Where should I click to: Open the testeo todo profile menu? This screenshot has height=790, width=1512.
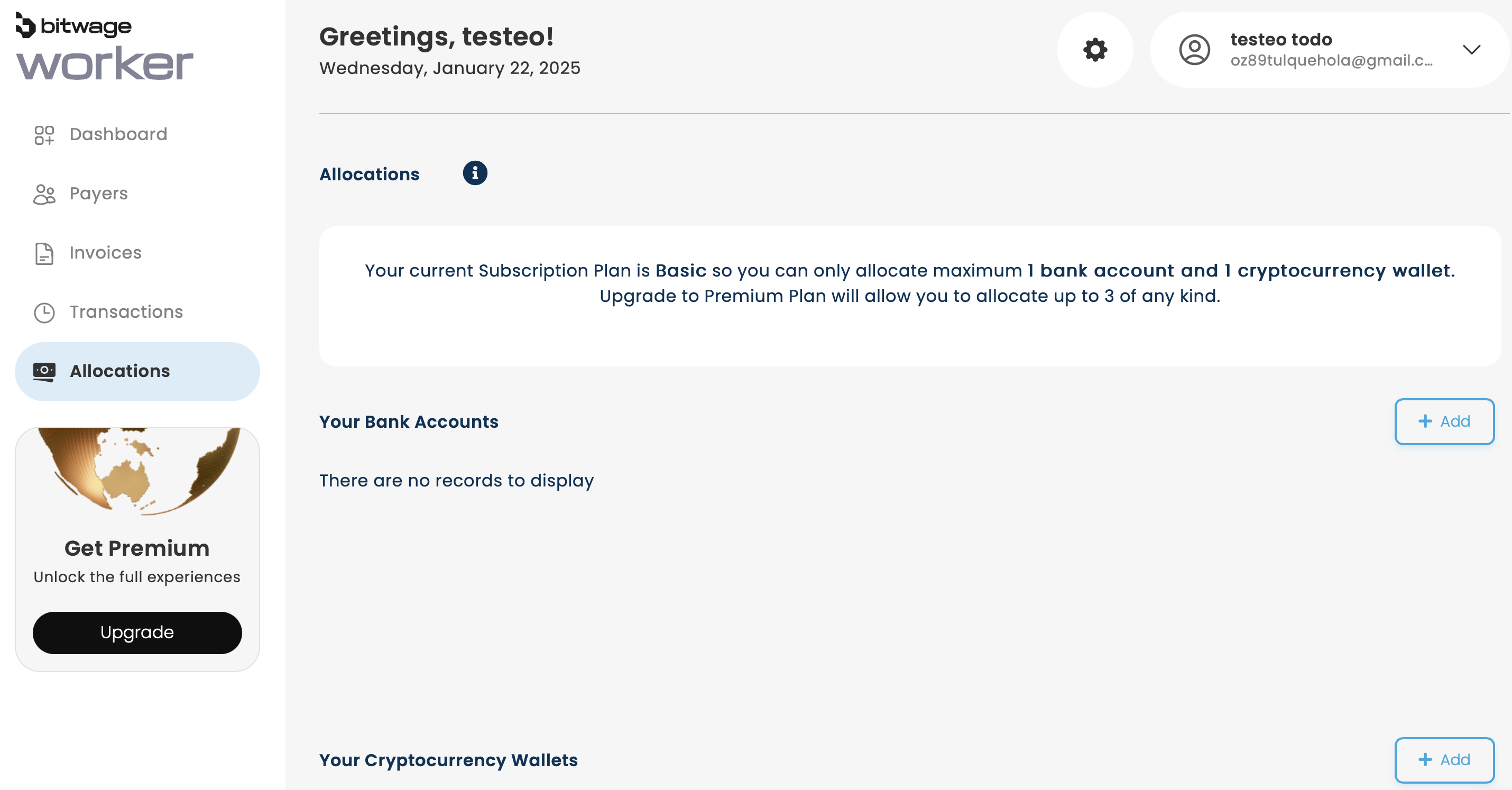pos(1330,50)
